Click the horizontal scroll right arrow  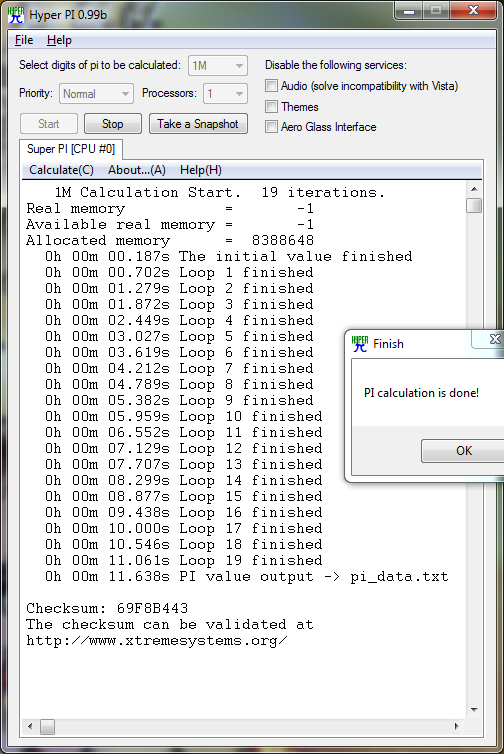pyautogui.click(x=456, y=726)
